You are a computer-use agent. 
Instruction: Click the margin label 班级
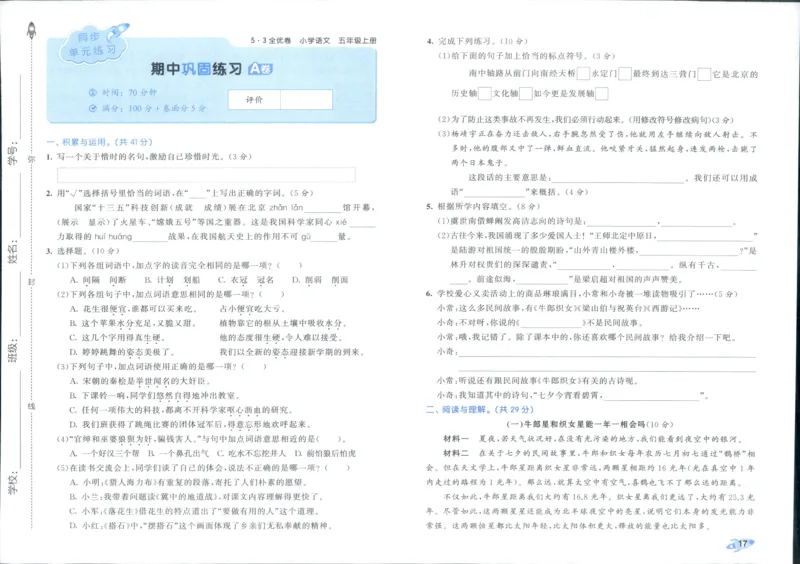(12, 351)
